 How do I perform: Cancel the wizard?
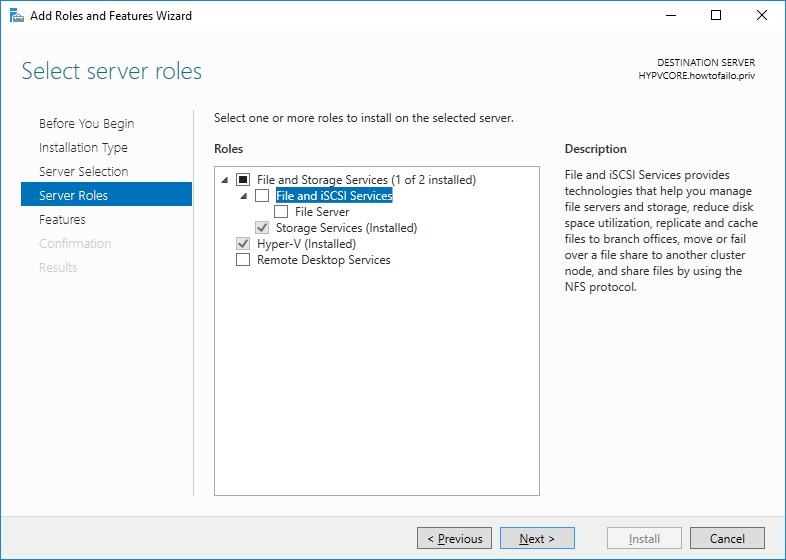click(727, 539)
